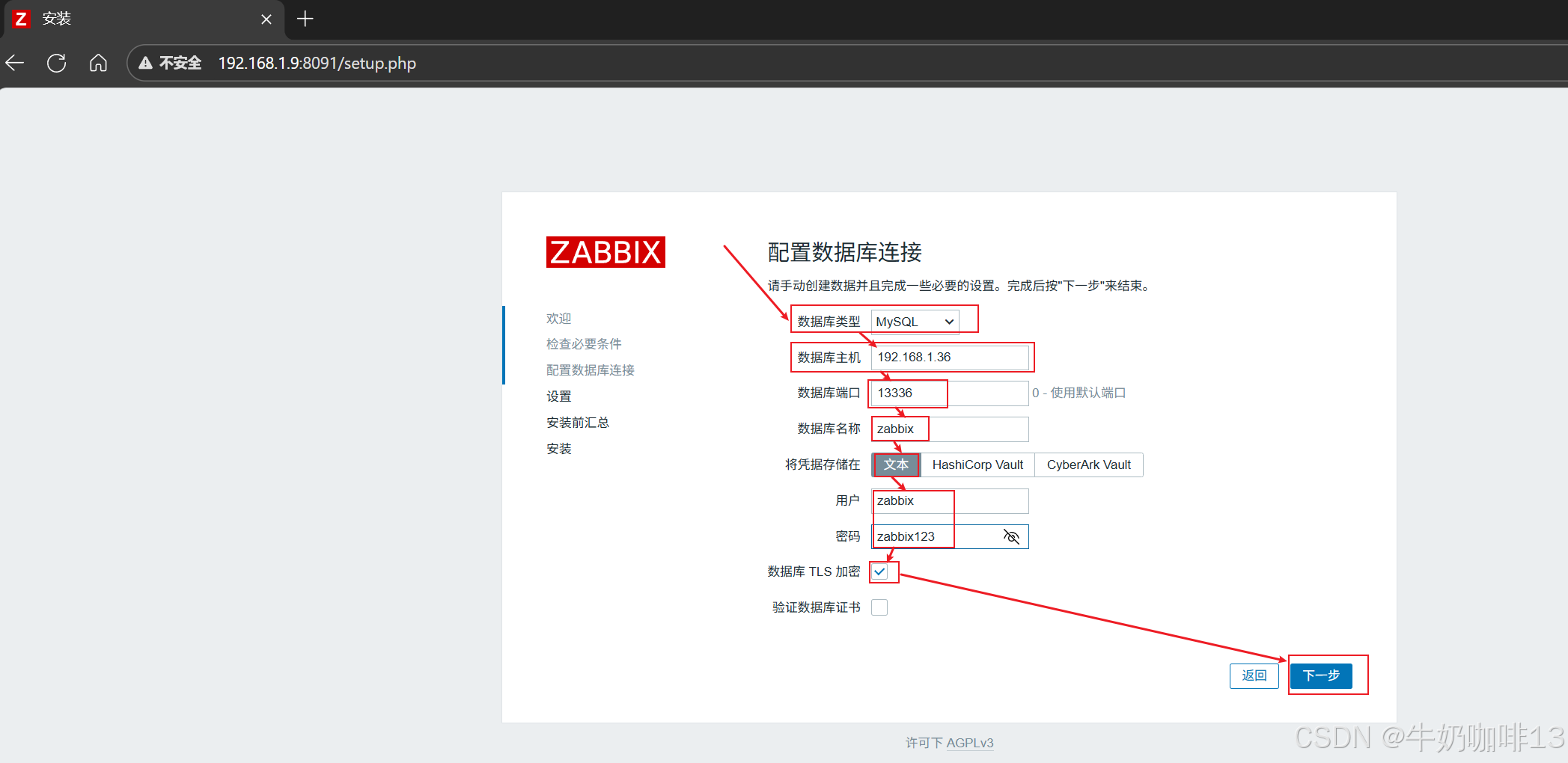Viewport: 1568px width, 763px height.
Task: Select 检查必要条件 step in sidebar
Action: tap(584, 344)
